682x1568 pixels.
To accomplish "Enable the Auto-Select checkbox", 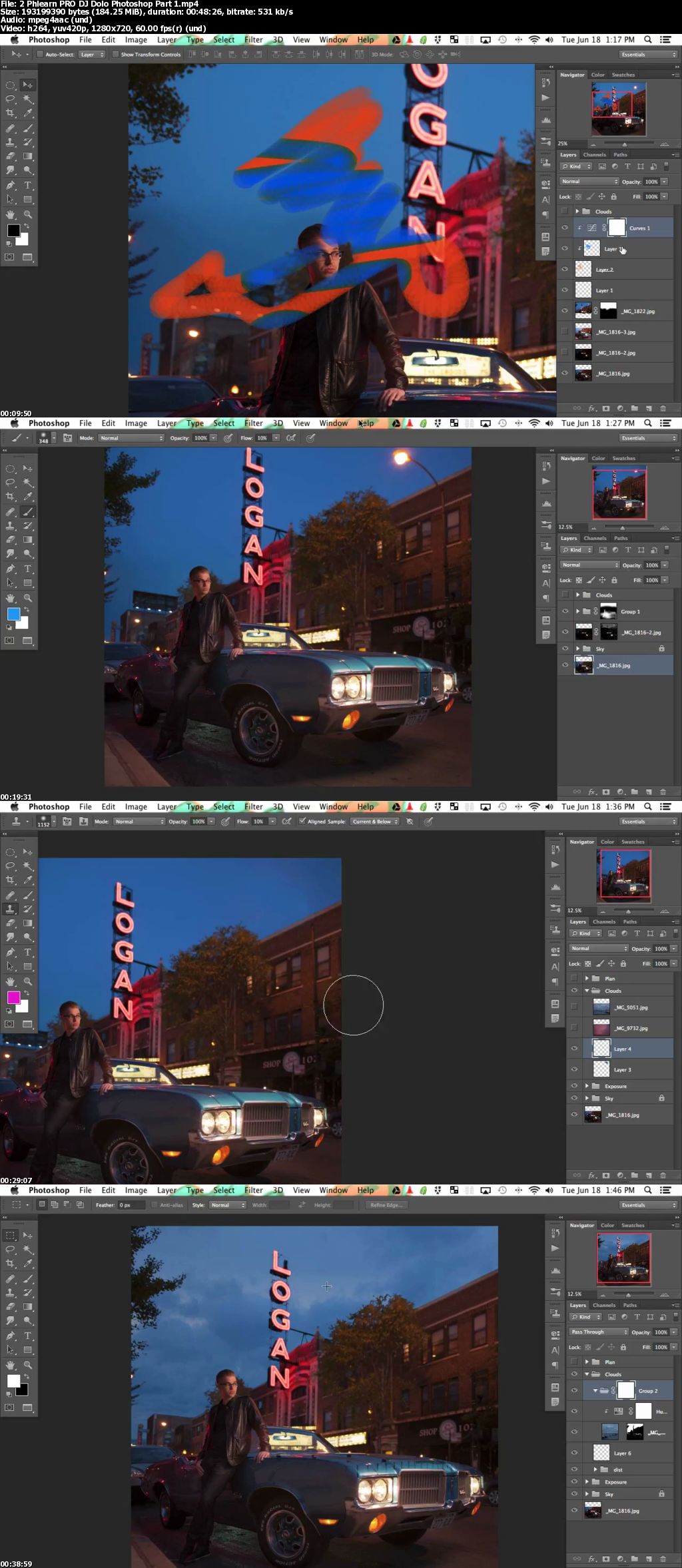I will [x=40, y=55].
